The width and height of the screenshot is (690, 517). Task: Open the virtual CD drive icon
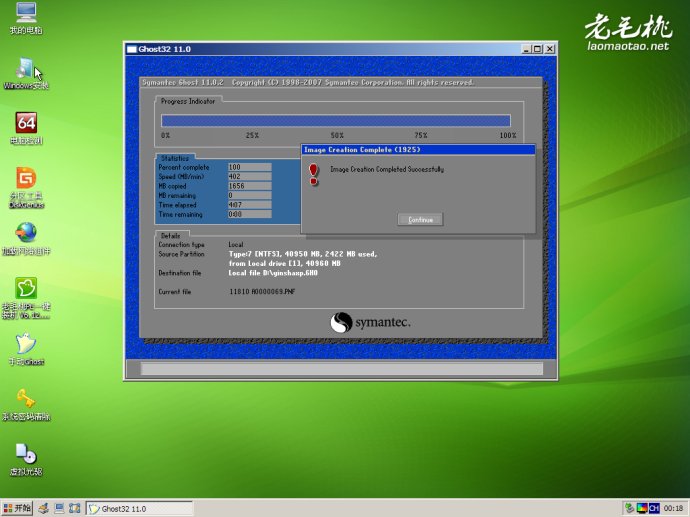tap(26, 454)
